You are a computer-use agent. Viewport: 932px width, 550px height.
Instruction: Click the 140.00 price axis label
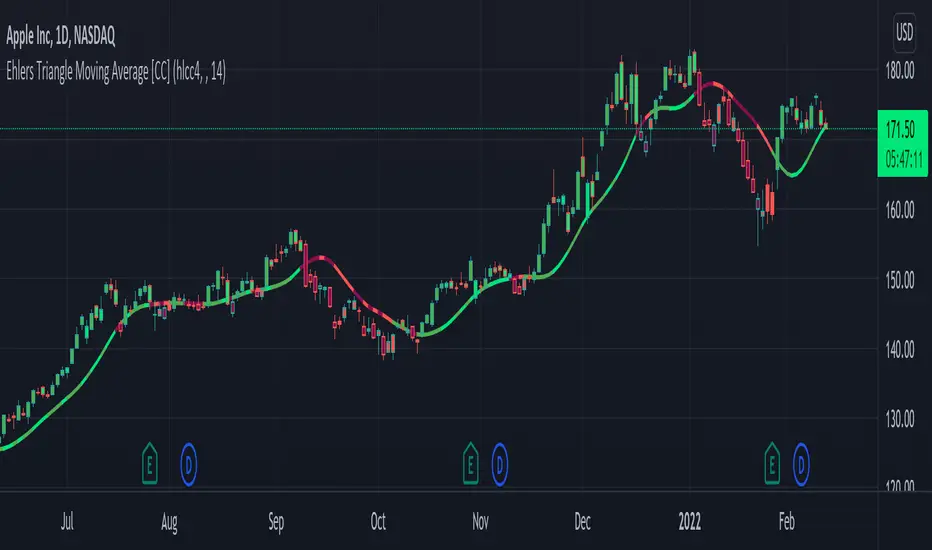coord(900,350)
